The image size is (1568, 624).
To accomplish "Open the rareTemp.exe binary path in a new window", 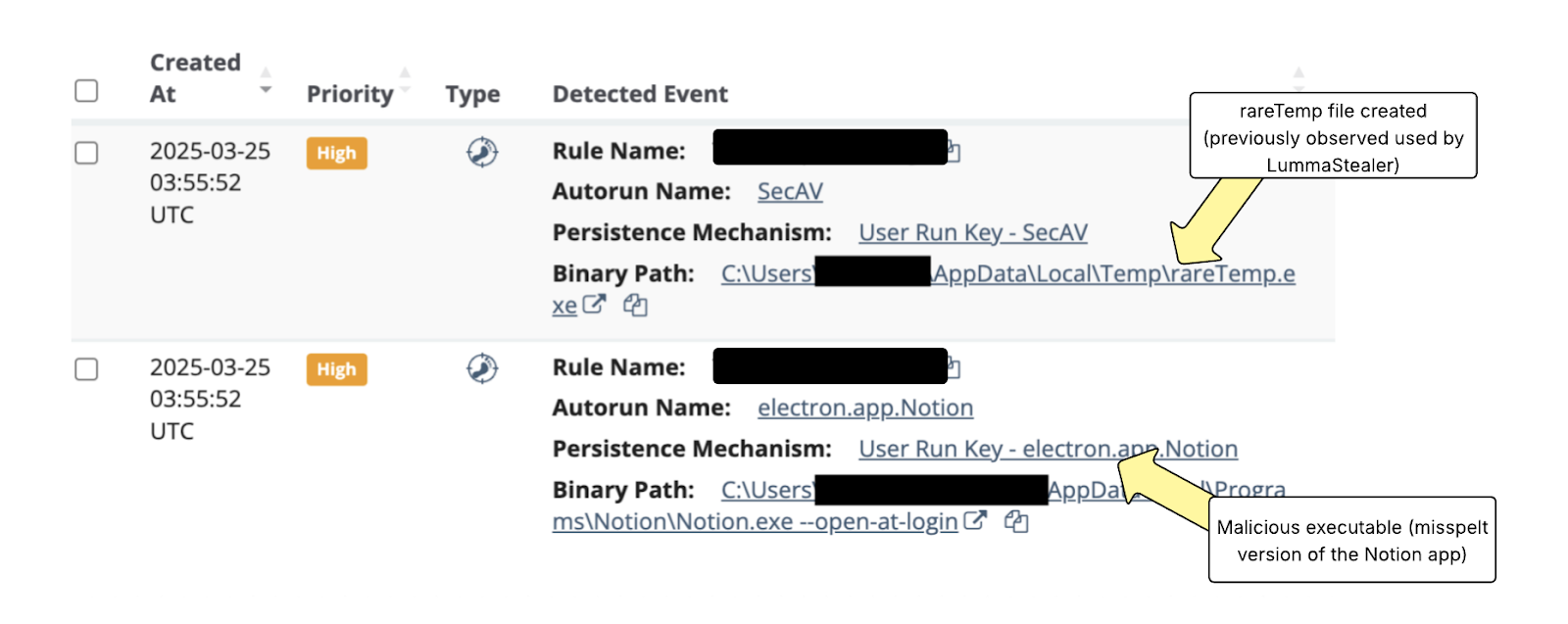I will [594, 305].
